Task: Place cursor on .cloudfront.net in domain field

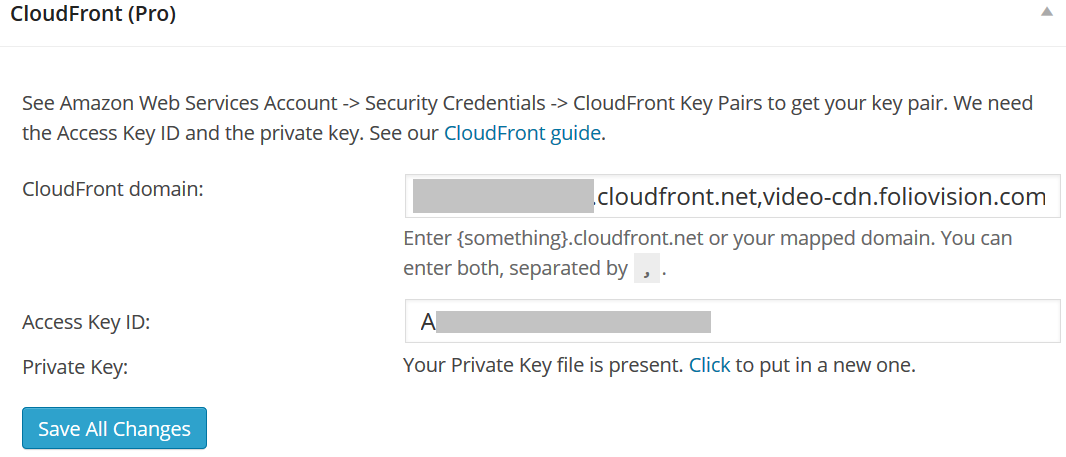Action: coord(675,197)
